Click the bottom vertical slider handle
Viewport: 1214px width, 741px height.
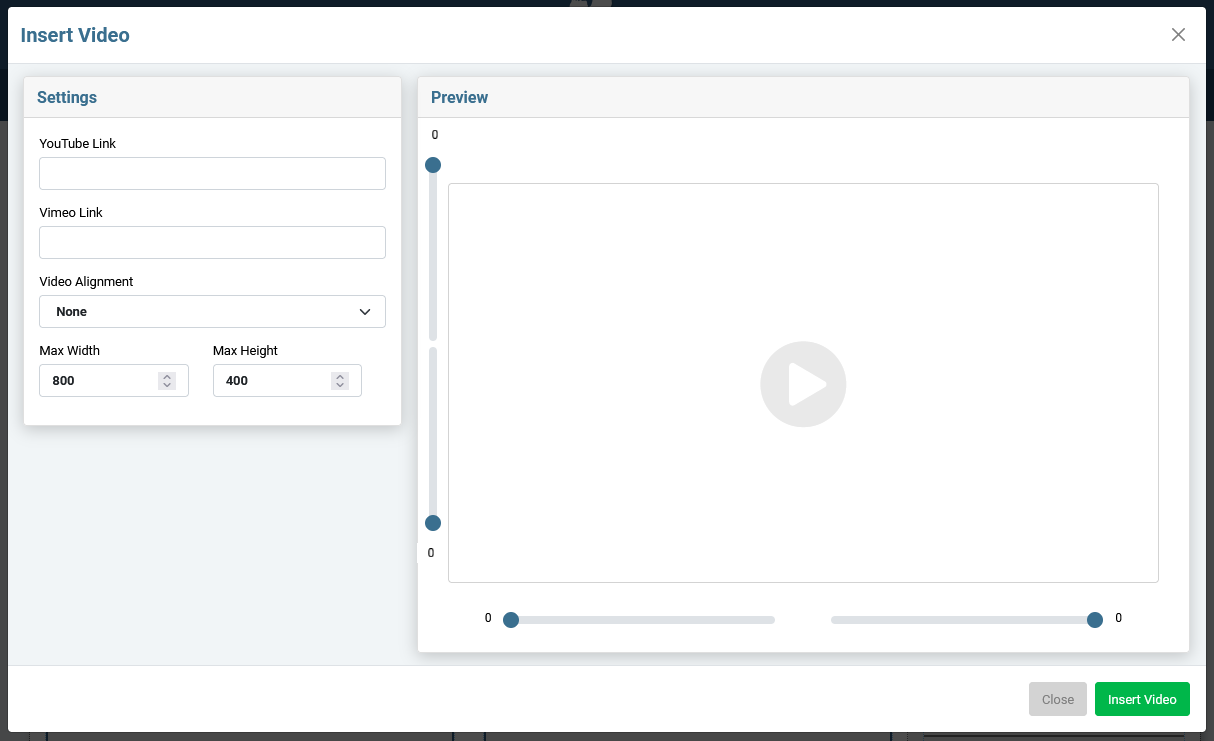pos(433,523)
